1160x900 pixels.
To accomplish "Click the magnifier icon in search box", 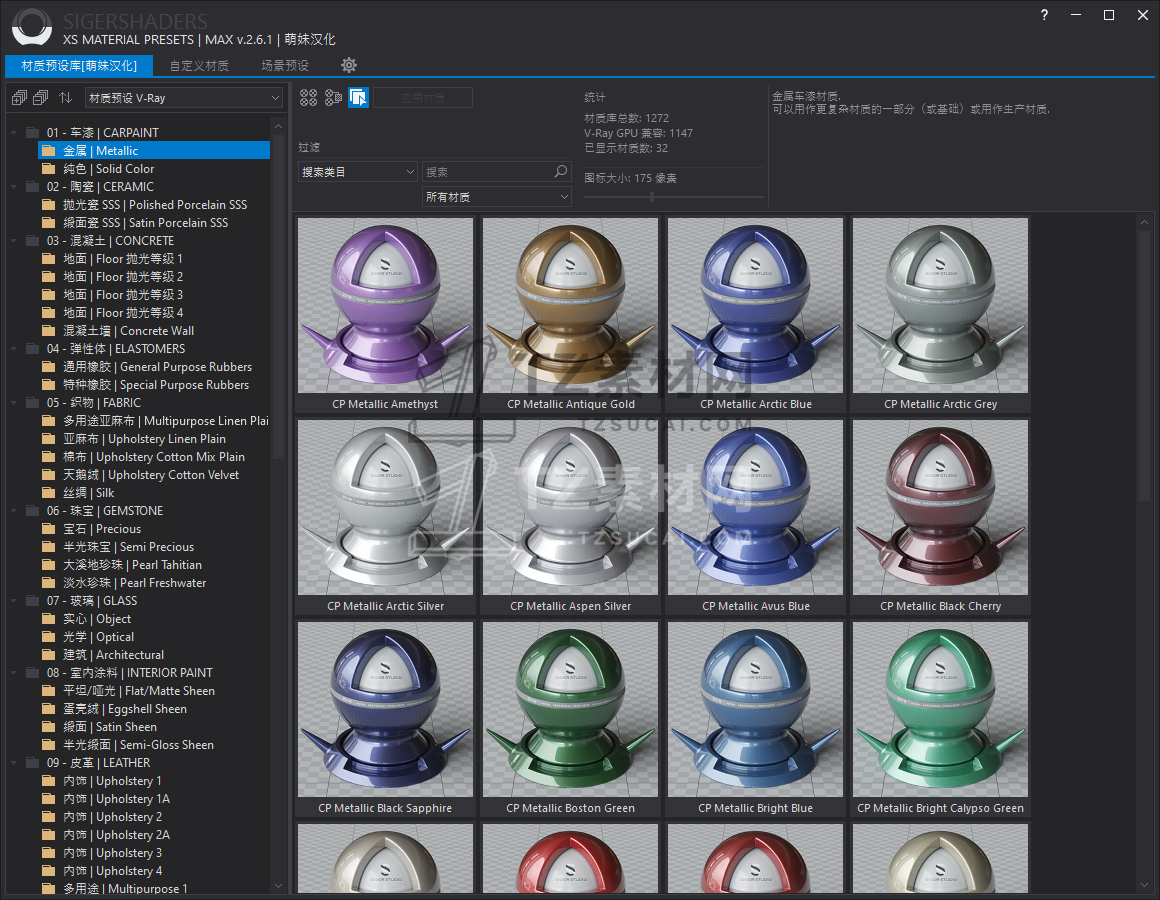I will 561,172.
